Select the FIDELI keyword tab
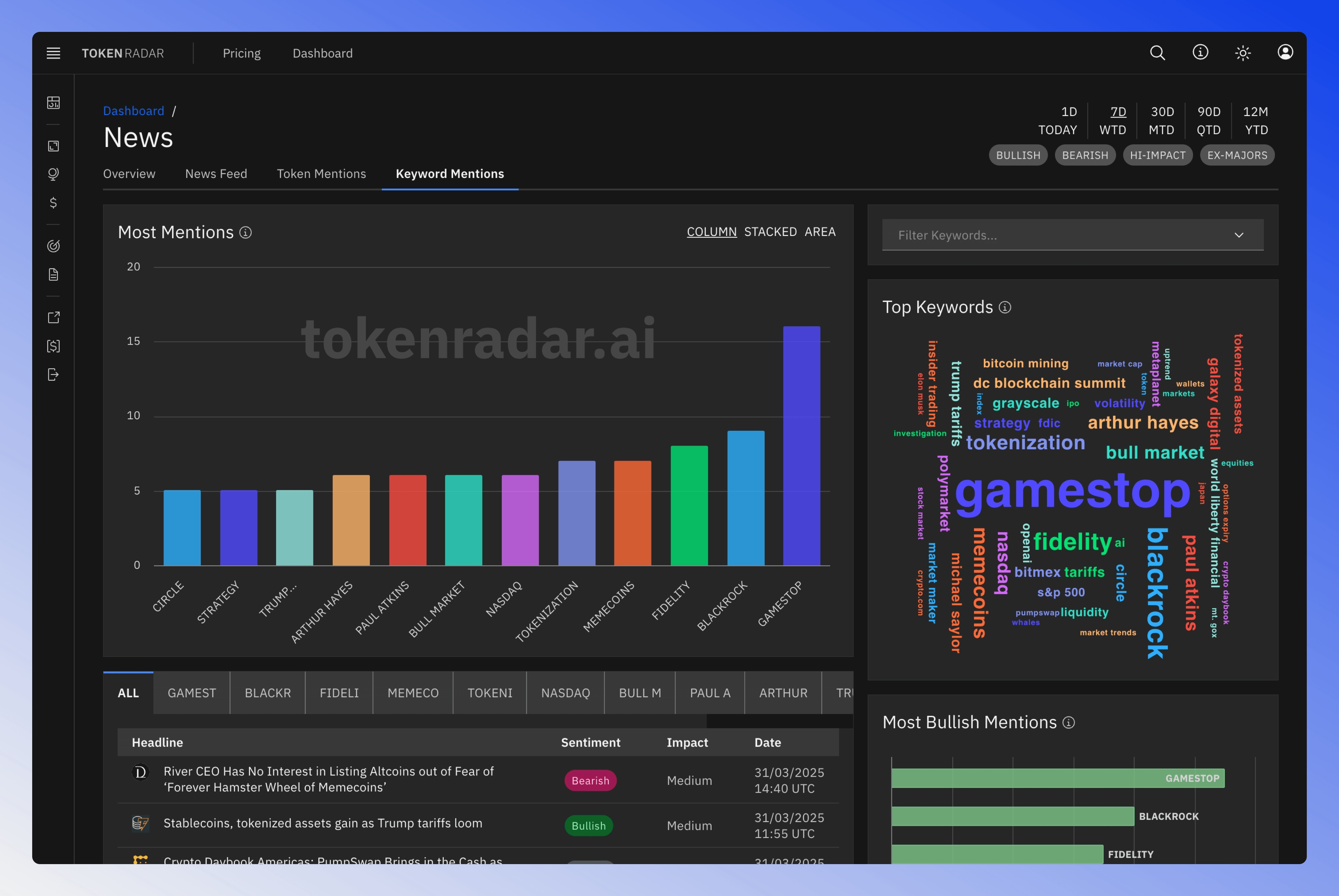 pos(339,693)
